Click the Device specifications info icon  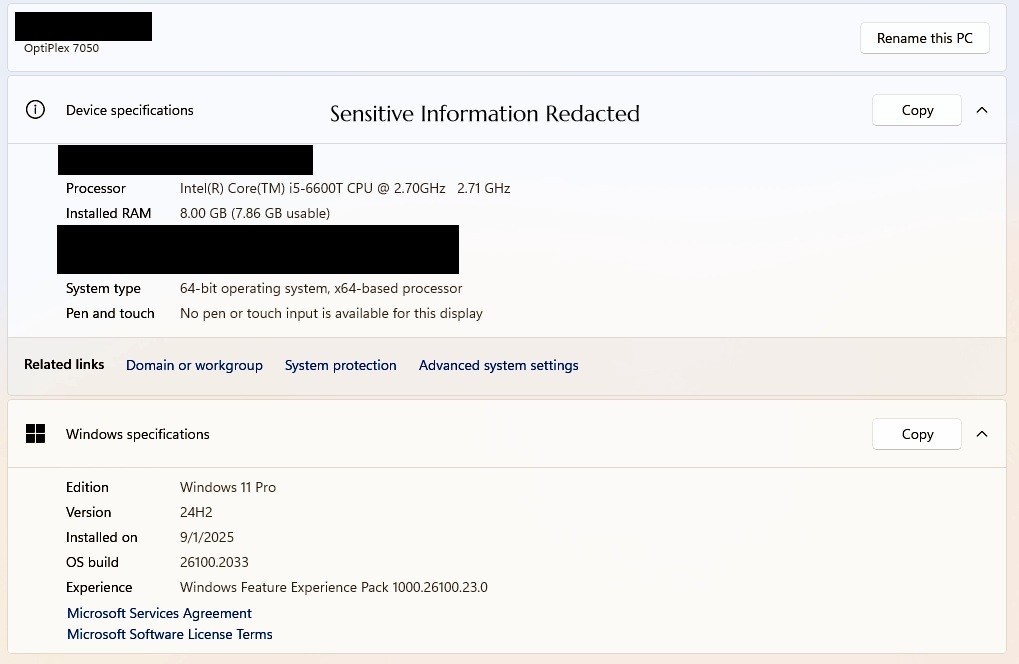tap(35, 110)
